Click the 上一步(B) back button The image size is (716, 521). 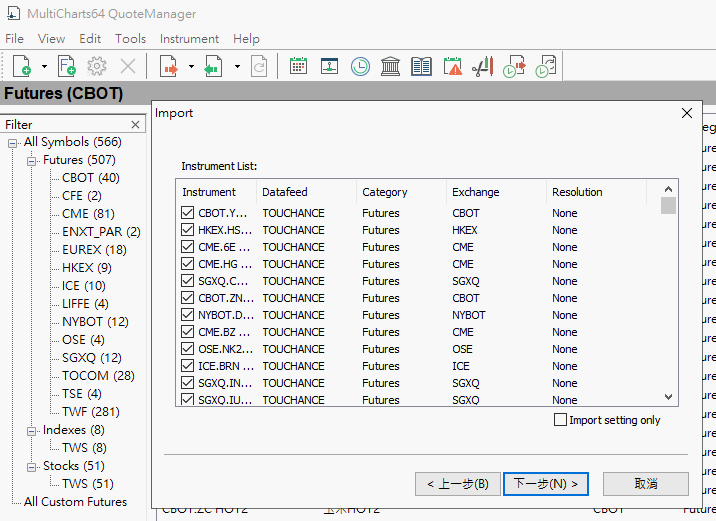click(x=458, y=484)
